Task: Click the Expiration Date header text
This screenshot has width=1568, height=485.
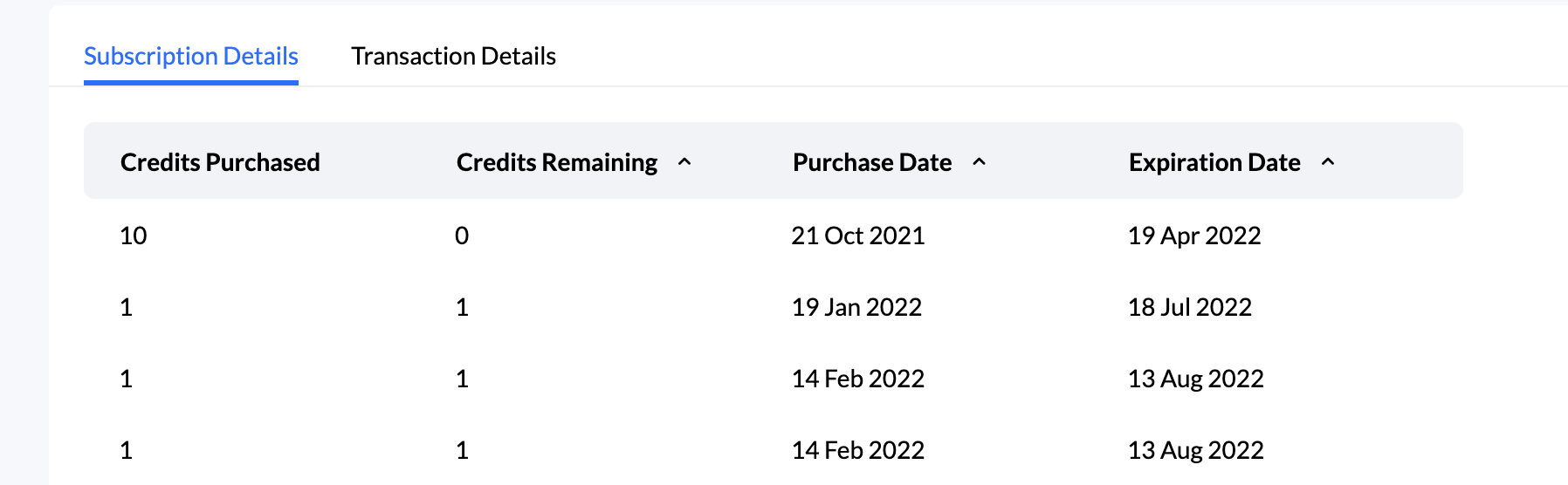Action: (1214, 162)
